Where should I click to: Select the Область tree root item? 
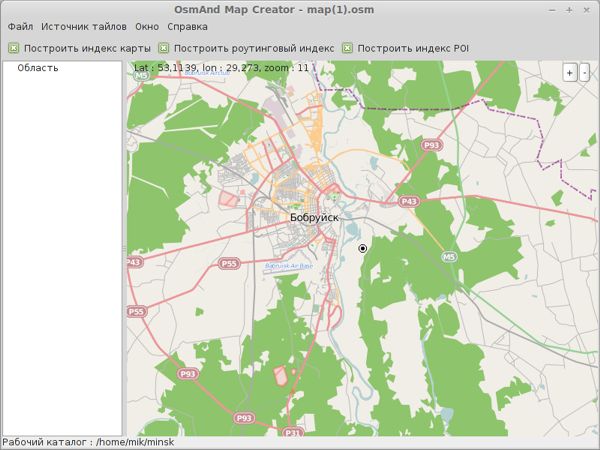tap(38, 68)
